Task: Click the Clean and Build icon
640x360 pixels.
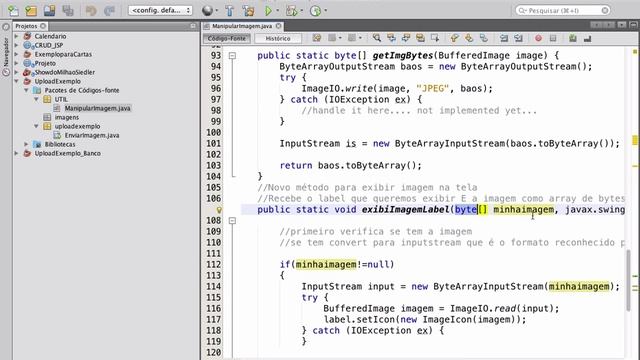Action: pyautogui.click(x=248, y=11)
